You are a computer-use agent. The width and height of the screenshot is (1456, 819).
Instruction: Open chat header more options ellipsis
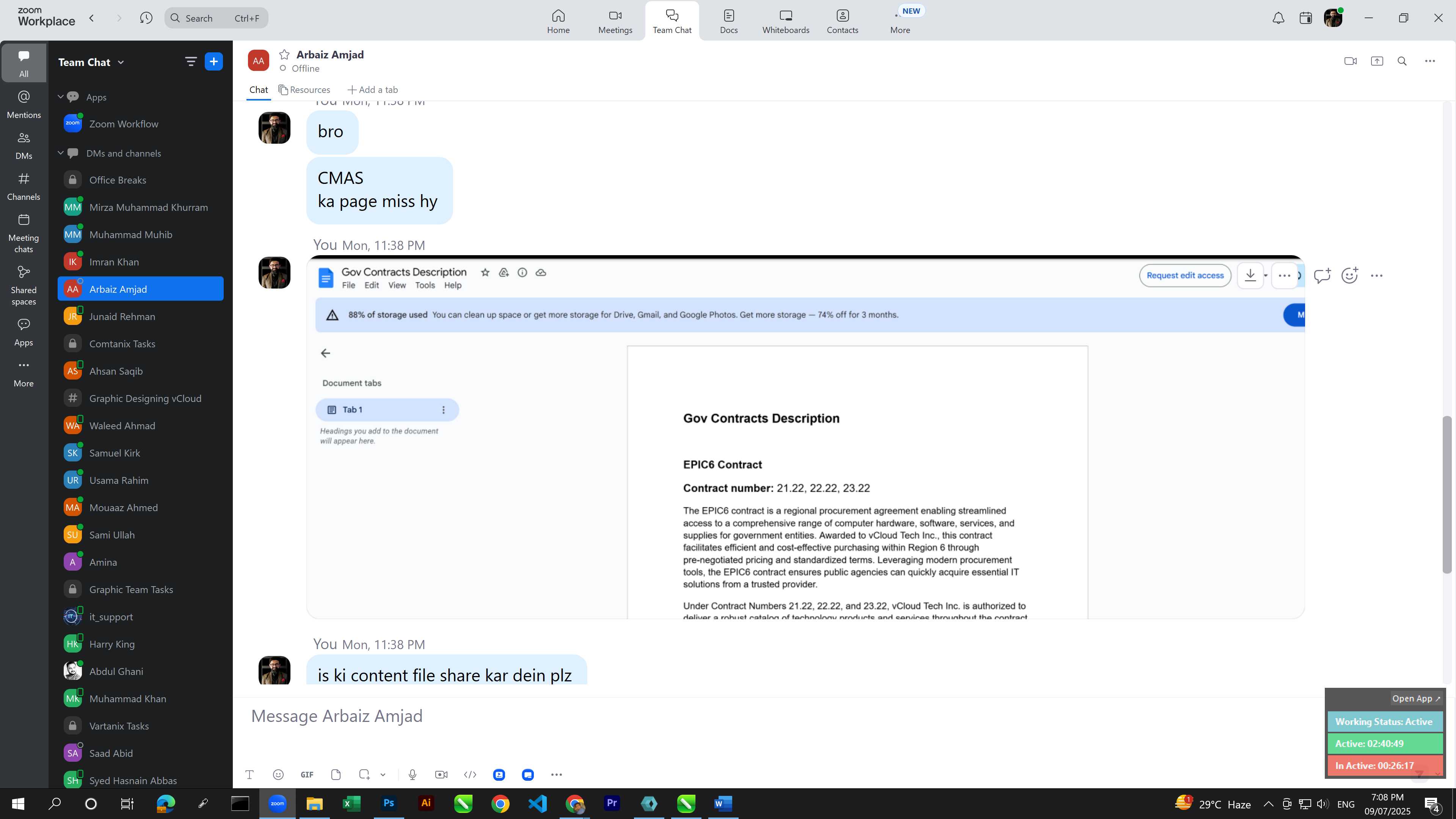pyautogui.click(x=1429, y=61)
